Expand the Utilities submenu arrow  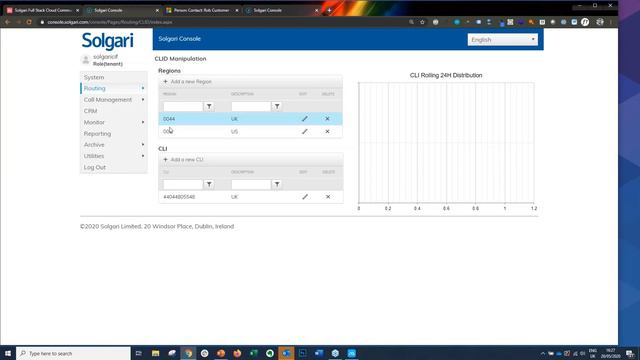point(143,156)
